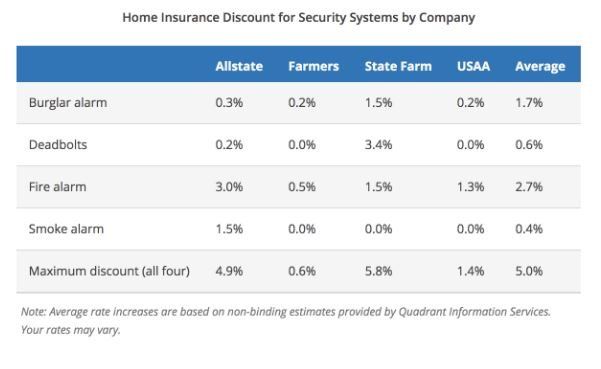Click Allstate's 1.5% Smoke alarm value
The width and height of the screenshot is (601, 369).
(229, 229)
